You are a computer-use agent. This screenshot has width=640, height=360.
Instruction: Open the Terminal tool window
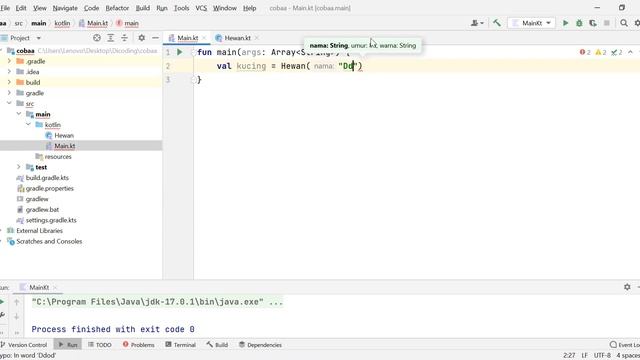[180, 345]
